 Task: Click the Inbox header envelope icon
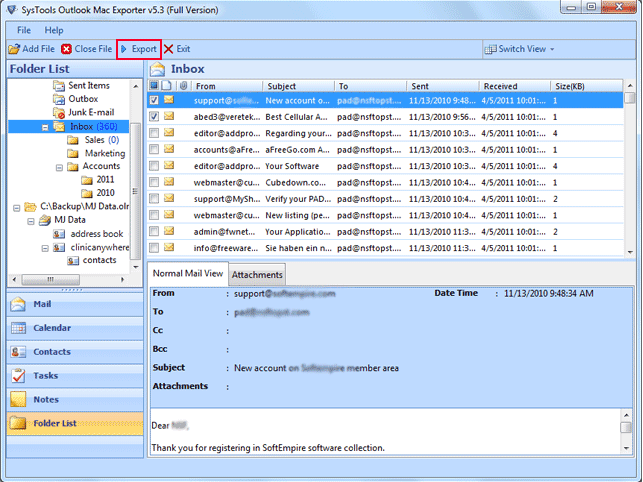tap(157, 69)
